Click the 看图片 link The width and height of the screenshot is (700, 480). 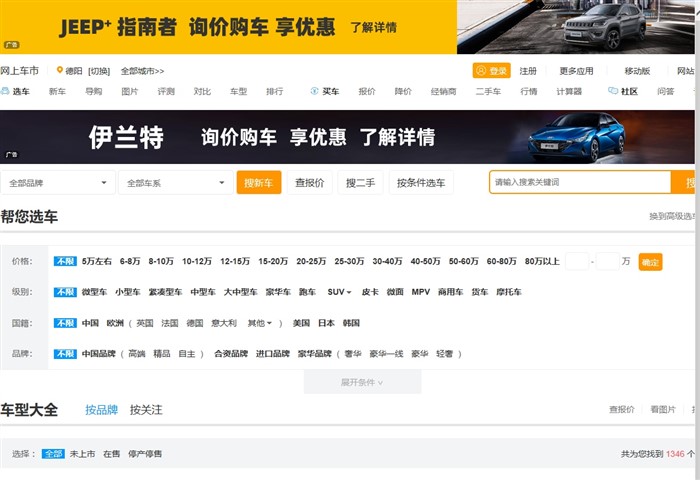point(663,409)
